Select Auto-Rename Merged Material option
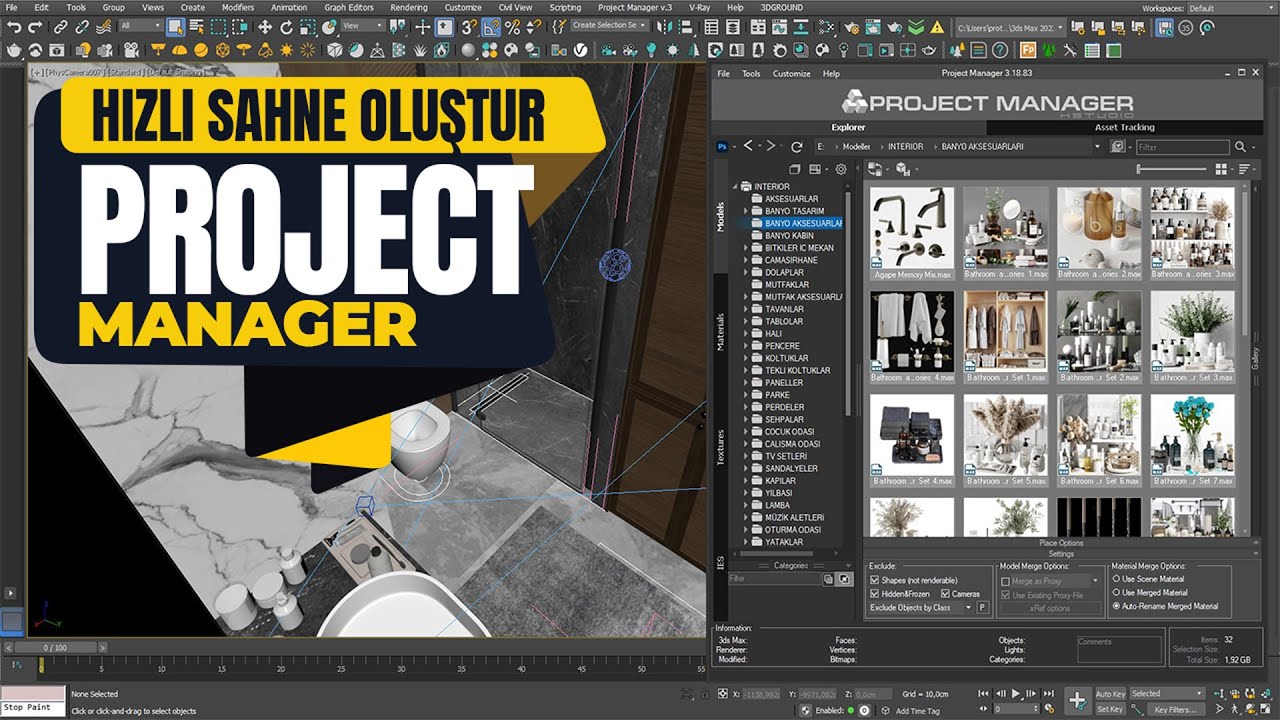This screenshot has width=1280, height=720. pyautogui.click(x=1116, y=606)
